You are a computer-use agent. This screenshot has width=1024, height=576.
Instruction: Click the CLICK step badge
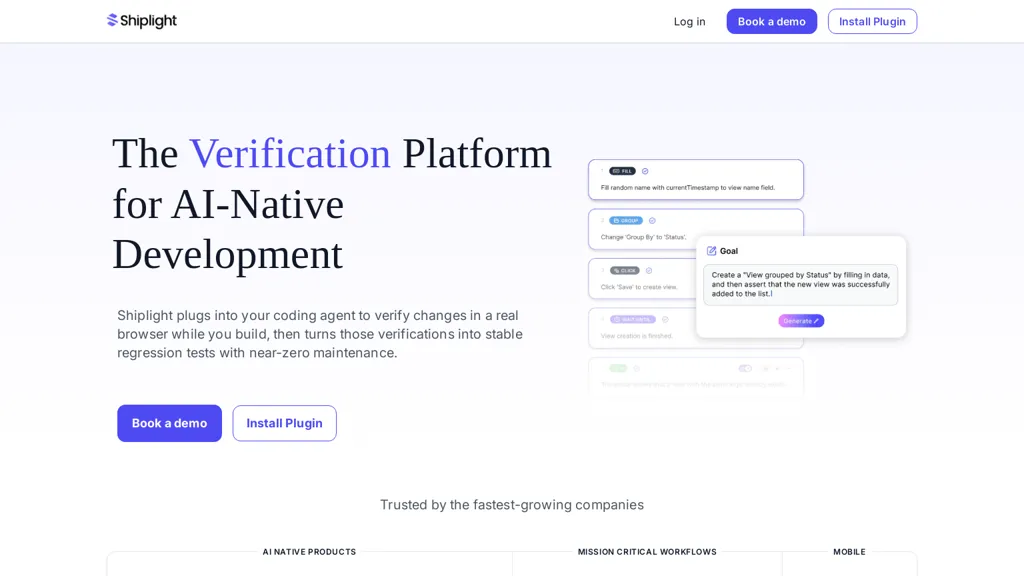[x=624, y=270]
